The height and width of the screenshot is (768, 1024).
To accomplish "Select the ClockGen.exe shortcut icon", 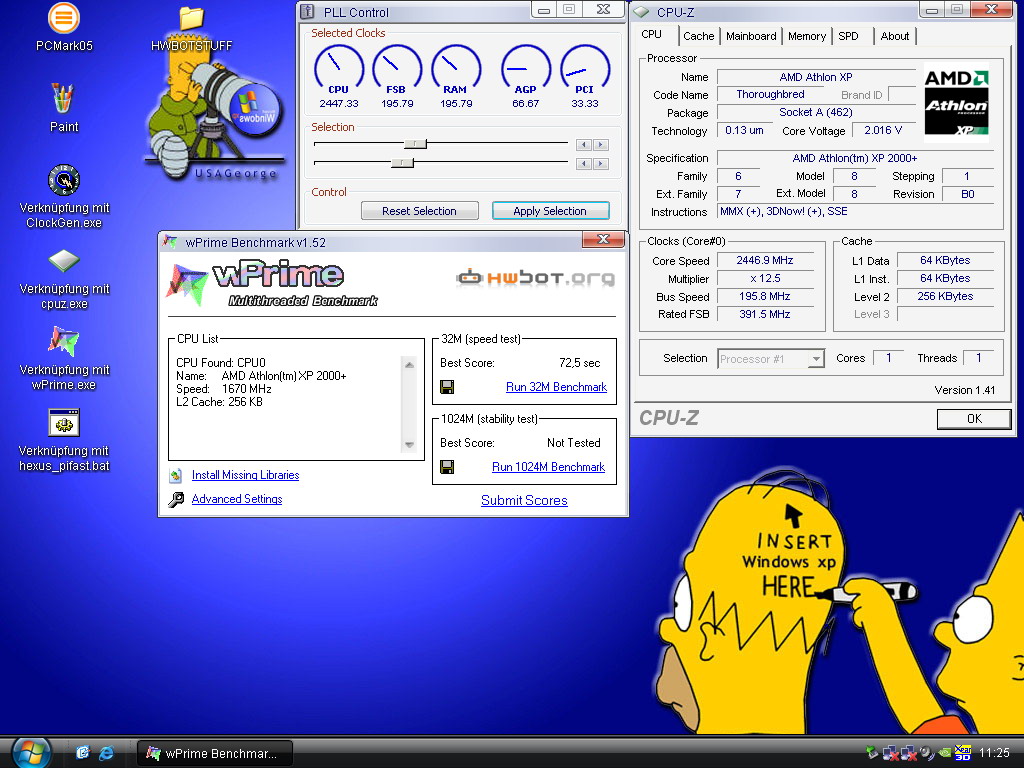I will click(64, 180).
